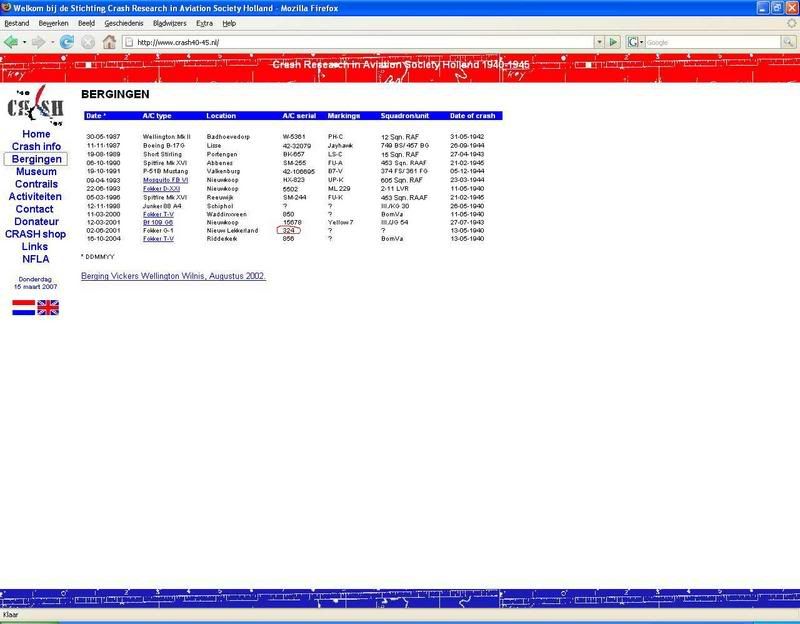The height and width of the screenshot is (624, 800).
Task: Click the Squadron/unit column header
Action: point(405,116)
